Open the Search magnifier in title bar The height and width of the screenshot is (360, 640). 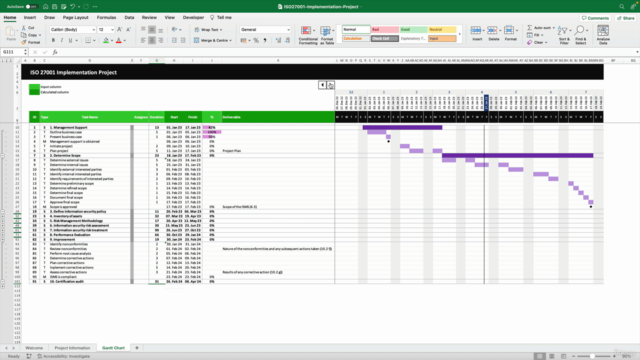(622, 7)
